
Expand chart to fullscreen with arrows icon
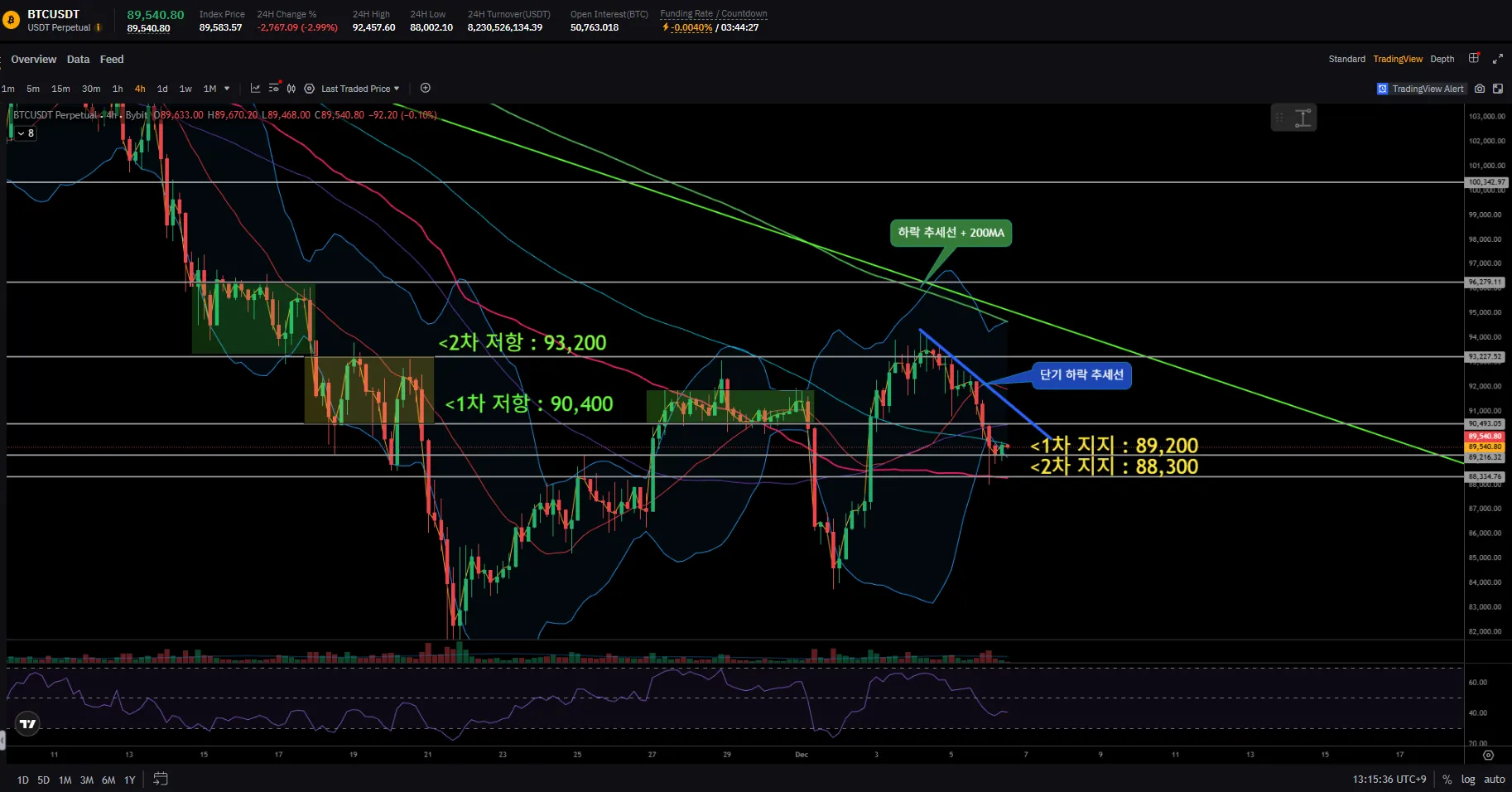click(1497, 59)
